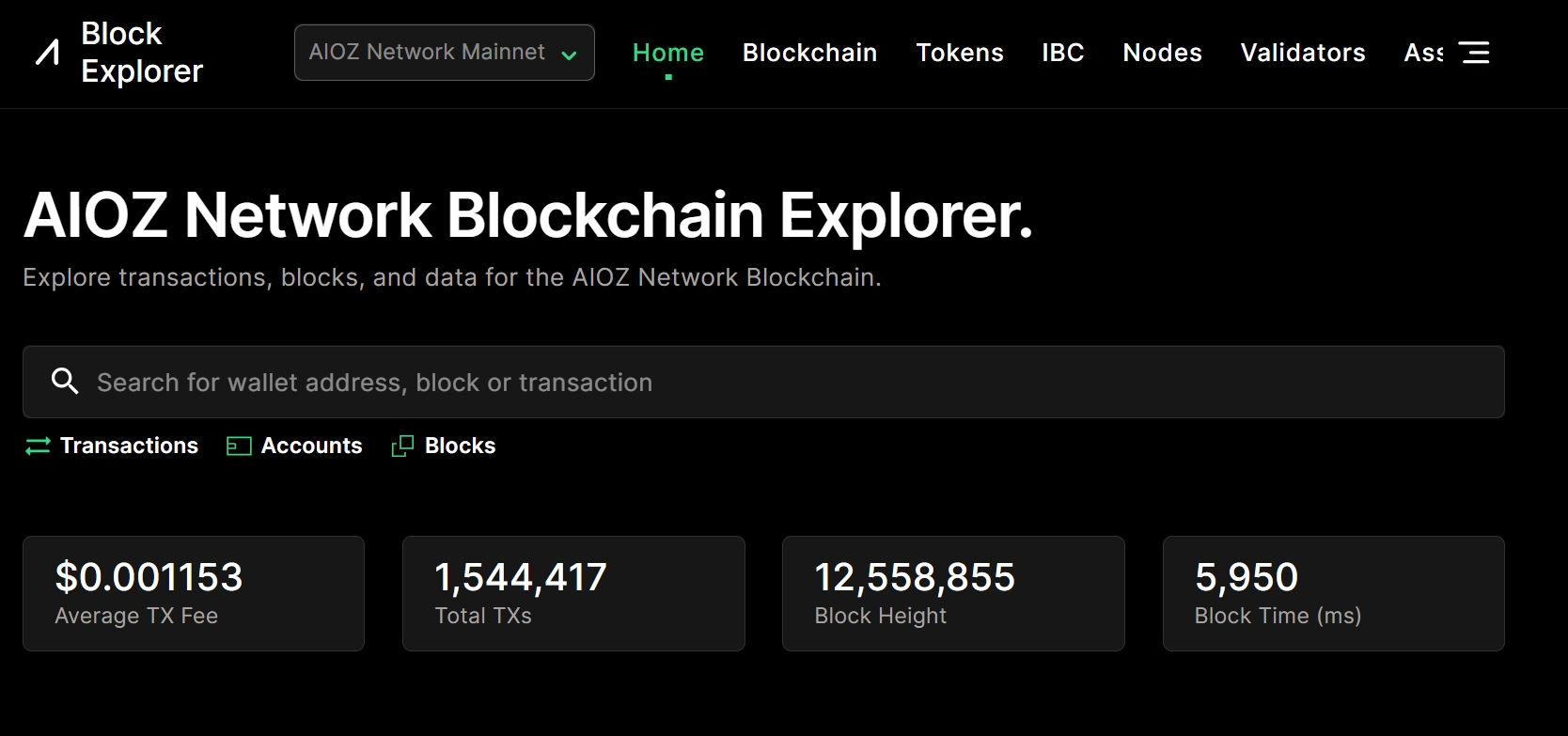
Task: Navigate to the Nodes section
Action: point(1162,53)
